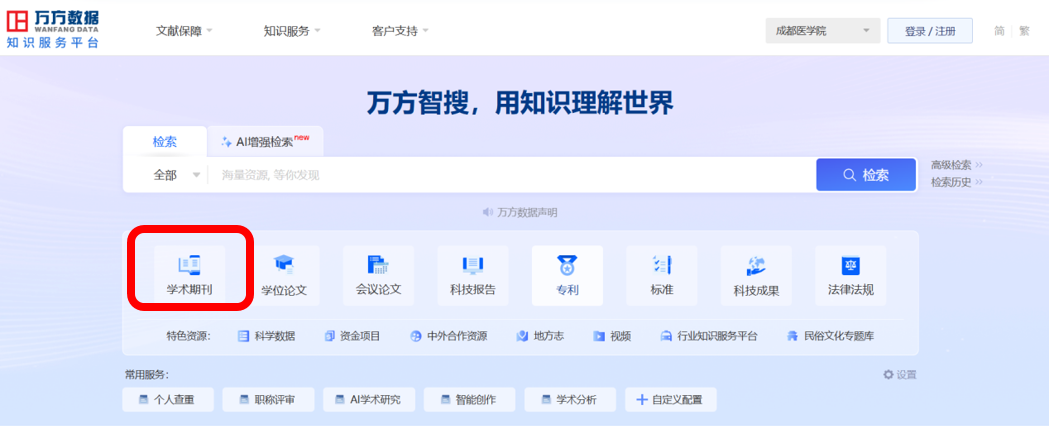Switch language to 繁 traditional

(x=1025, y=31)
